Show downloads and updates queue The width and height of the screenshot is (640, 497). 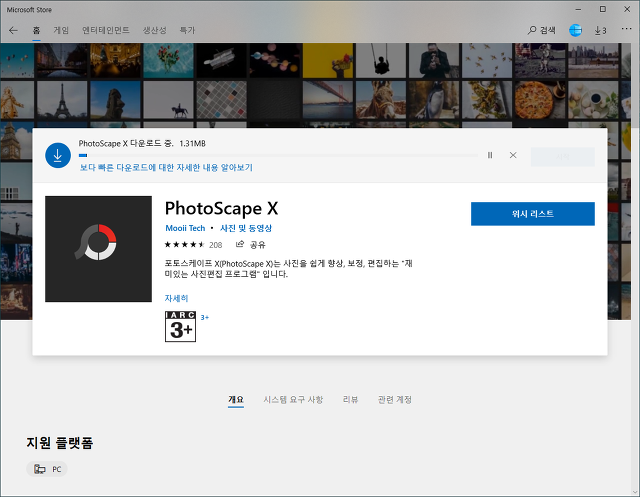point(600,30)
